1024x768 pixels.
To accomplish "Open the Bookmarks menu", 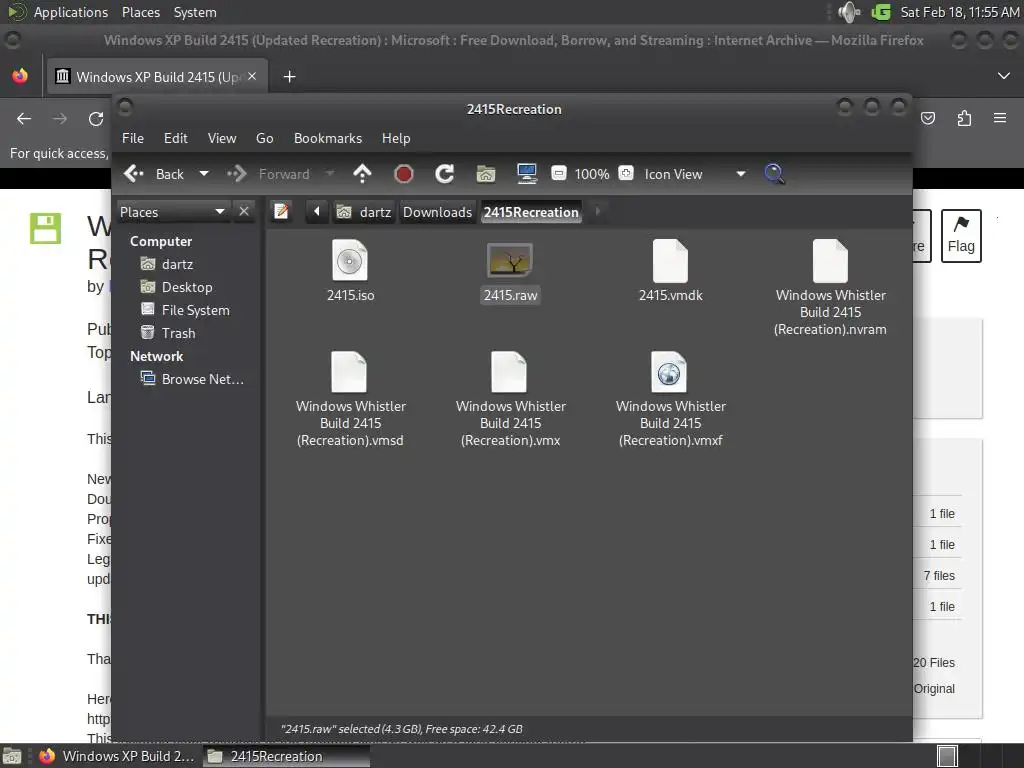I will click(x=327, y=138).
